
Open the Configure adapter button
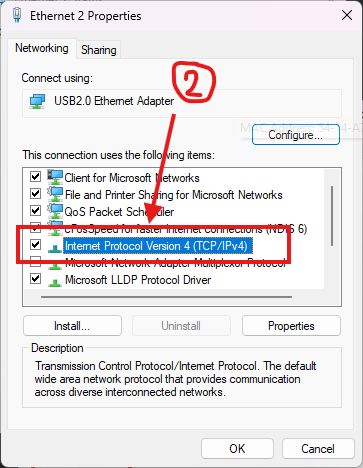point(296,135)
